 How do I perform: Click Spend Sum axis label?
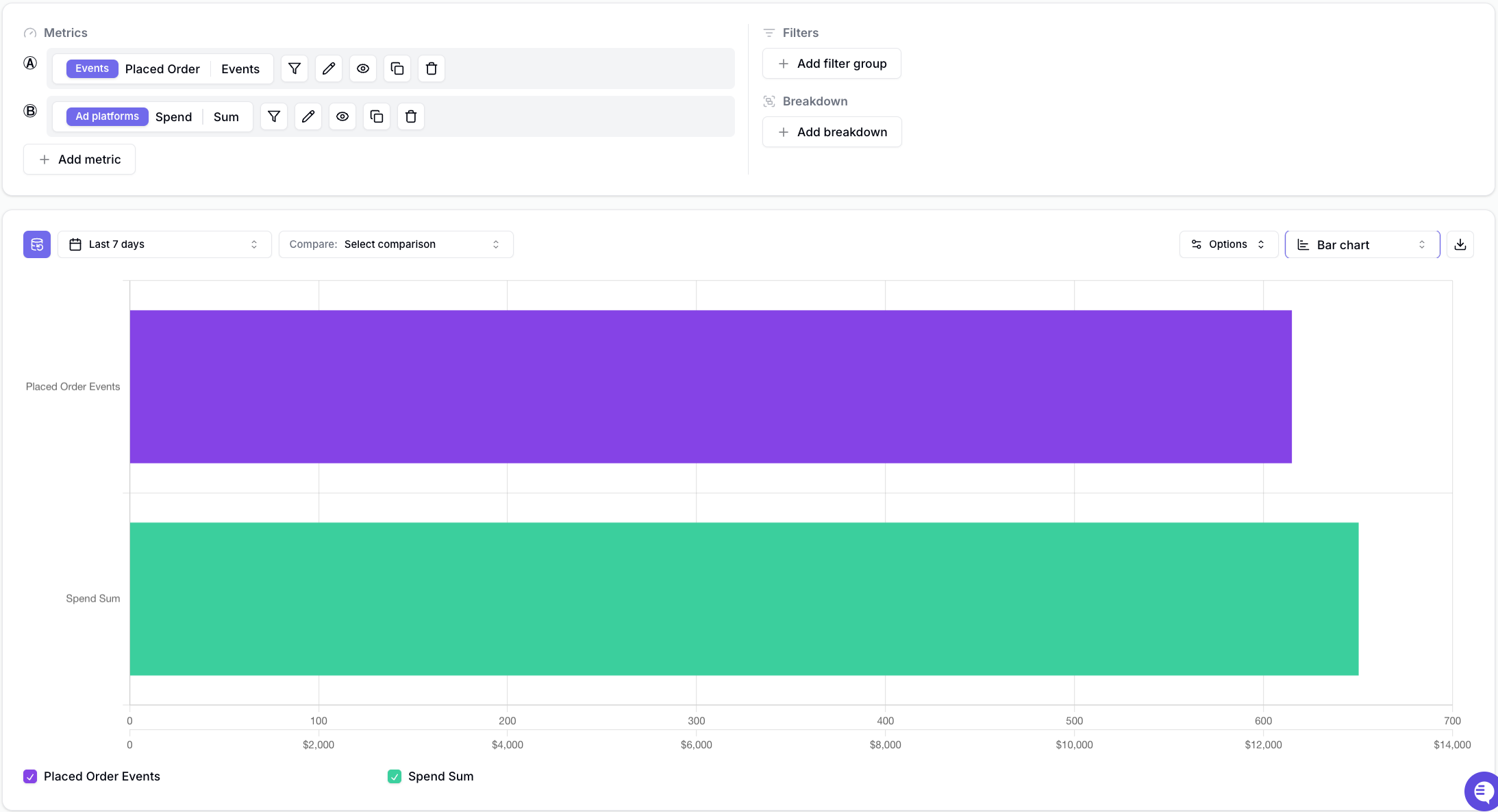click(93, 598)
